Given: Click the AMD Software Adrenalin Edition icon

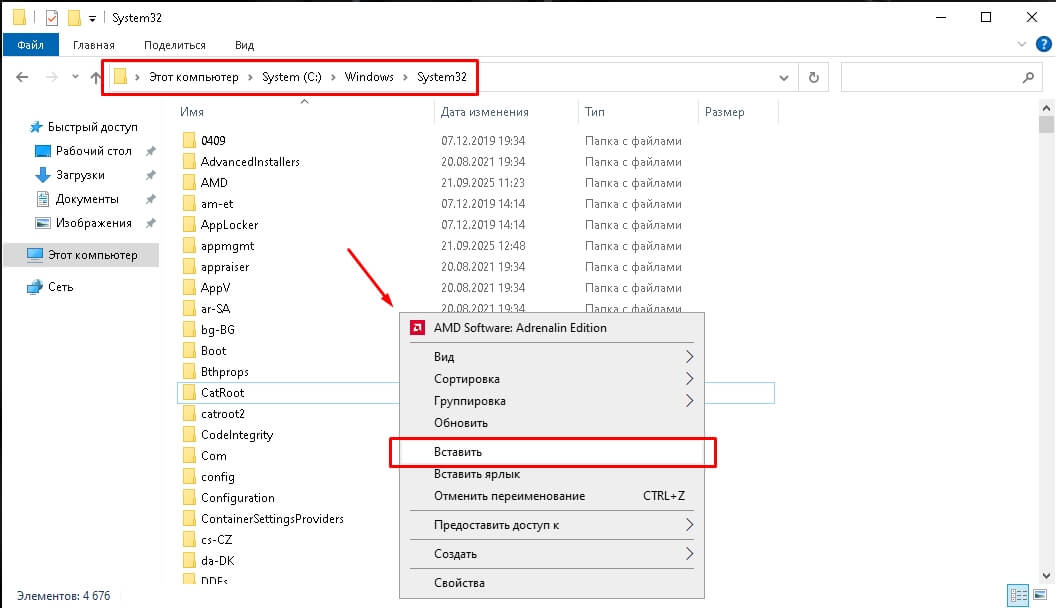Looking at the screenshot, I should point(418,328).
